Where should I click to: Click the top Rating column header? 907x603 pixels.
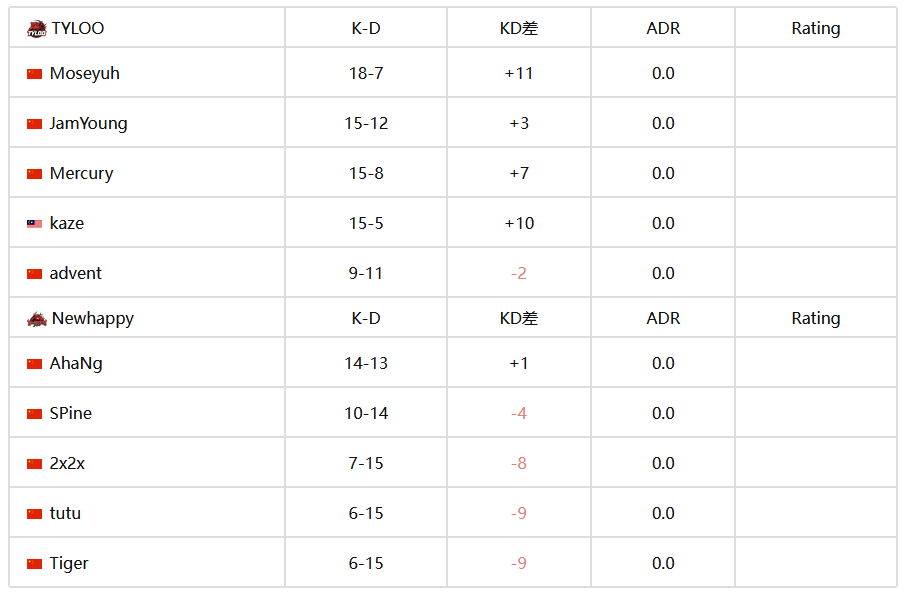pos(816,28)
